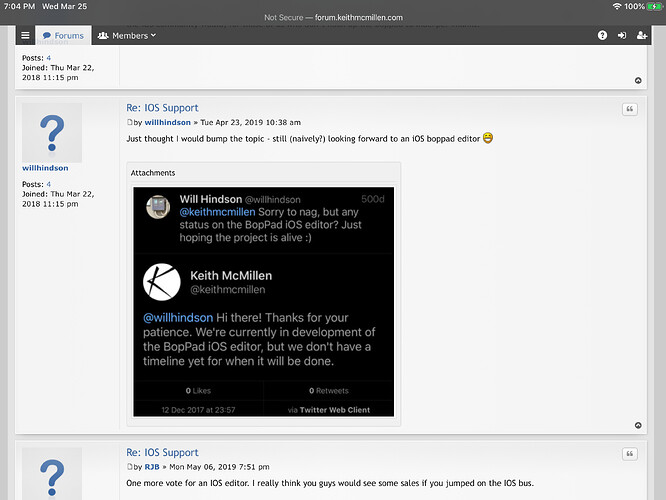Jump to top via first post's arrow
The image size is (666, 500).
[x=638, y=80]
